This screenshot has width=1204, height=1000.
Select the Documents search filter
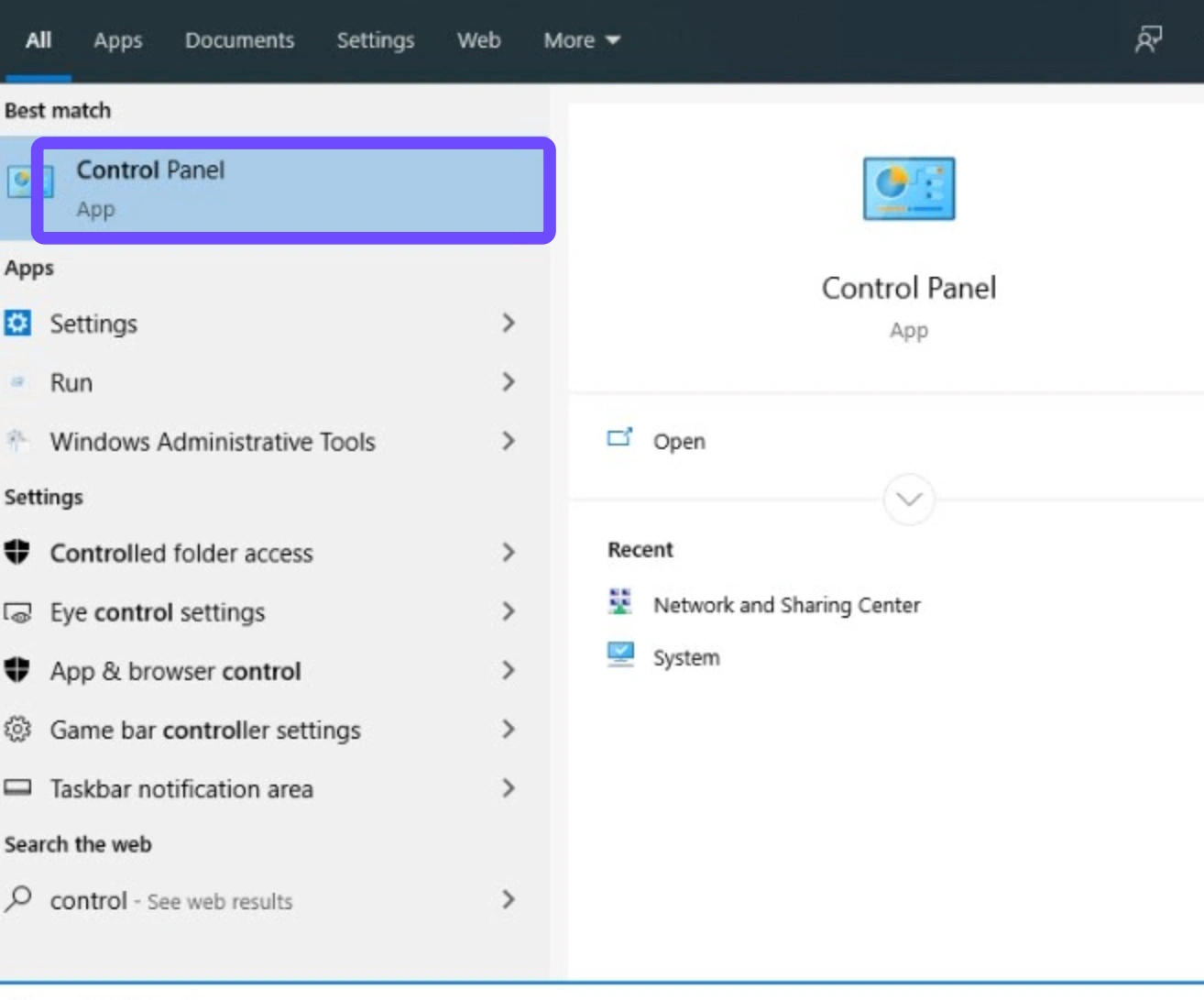click(239, 39)
